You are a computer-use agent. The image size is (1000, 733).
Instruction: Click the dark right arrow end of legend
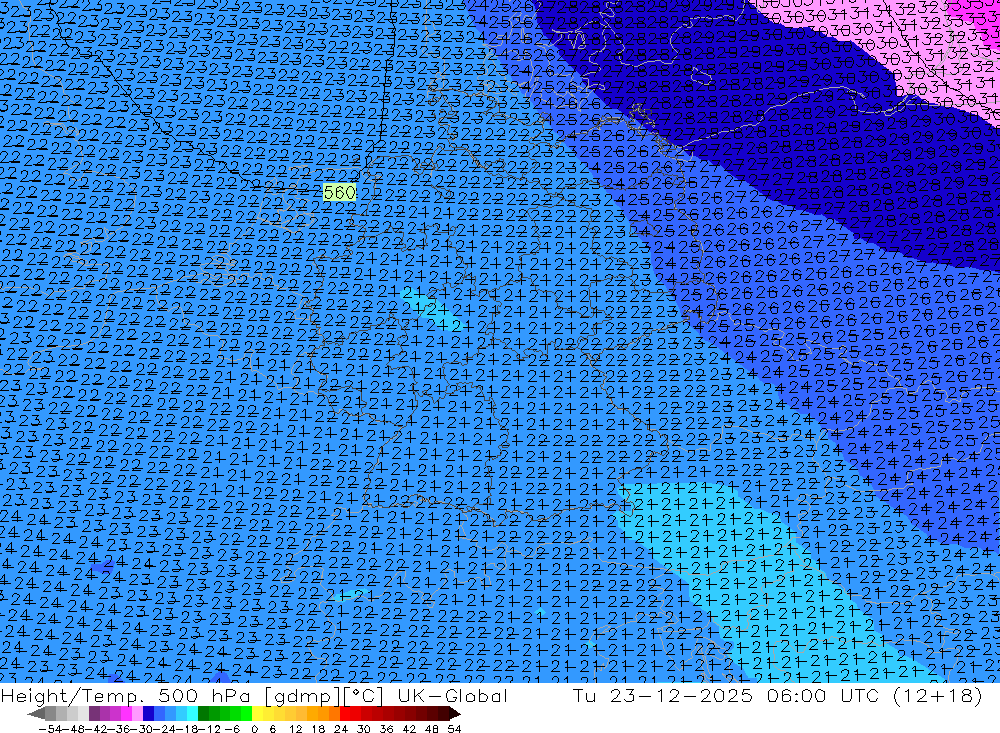tap(455, 714)
